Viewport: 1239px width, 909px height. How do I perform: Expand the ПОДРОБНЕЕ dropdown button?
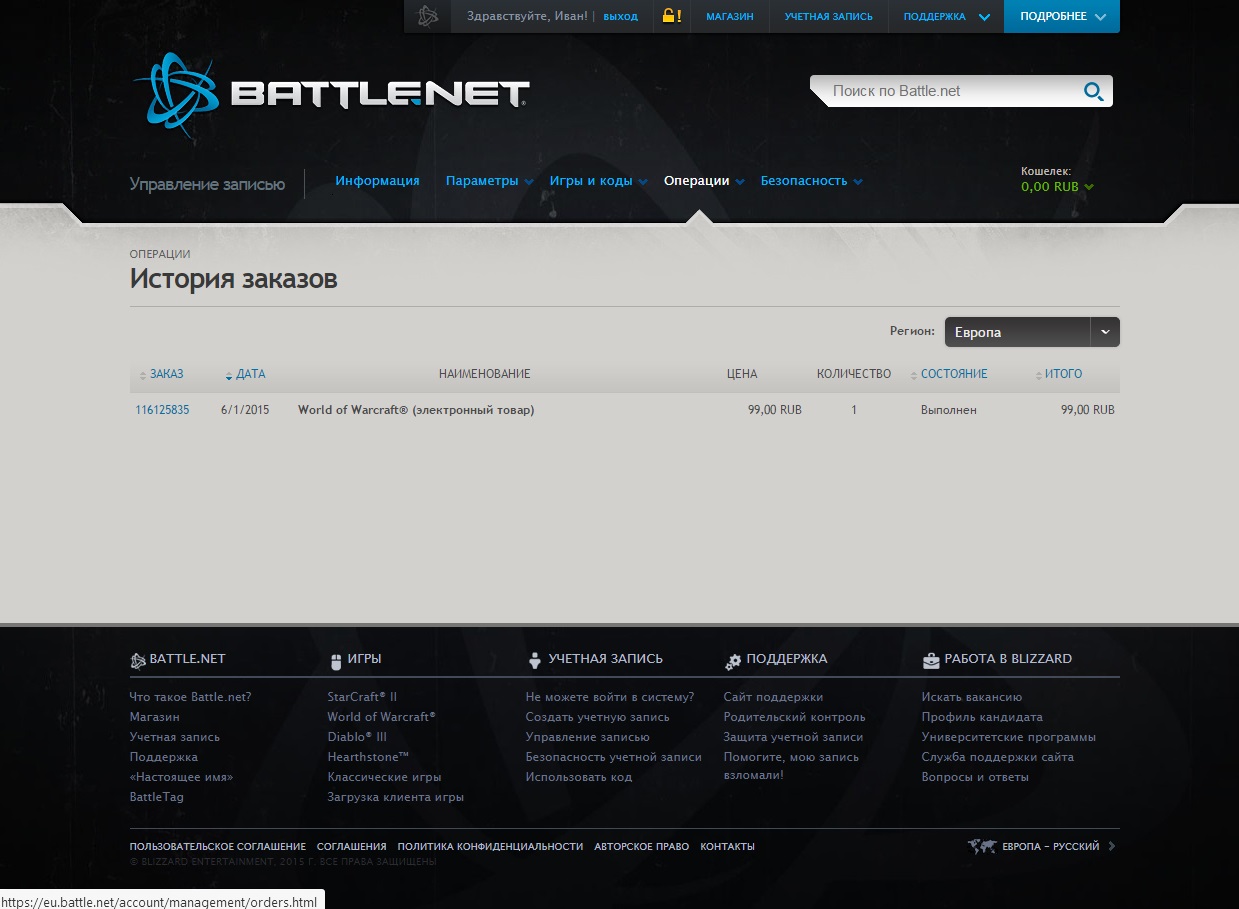point(1062,16)
